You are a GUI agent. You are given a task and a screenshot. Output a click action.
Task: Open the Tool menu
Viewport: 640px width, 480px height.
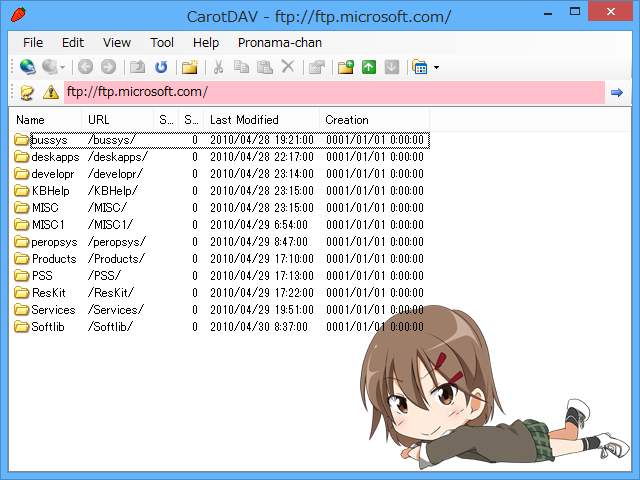162,42
